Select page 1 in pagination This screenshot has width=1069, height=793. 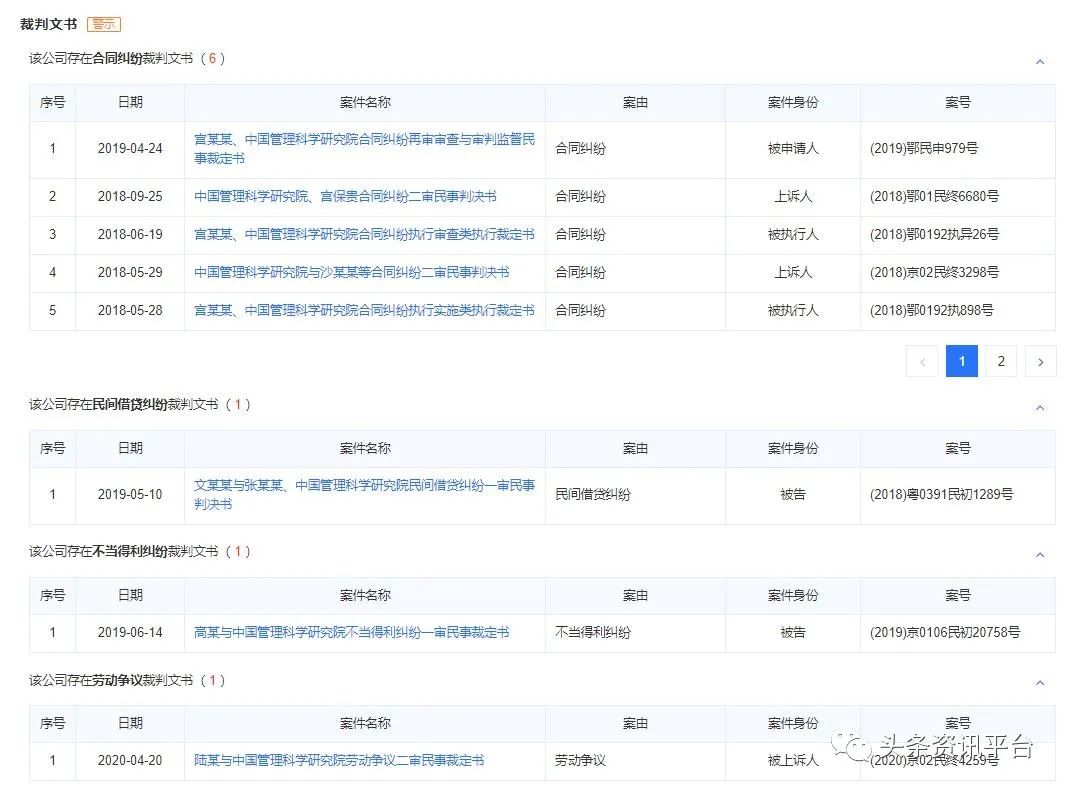click(961, 362)
